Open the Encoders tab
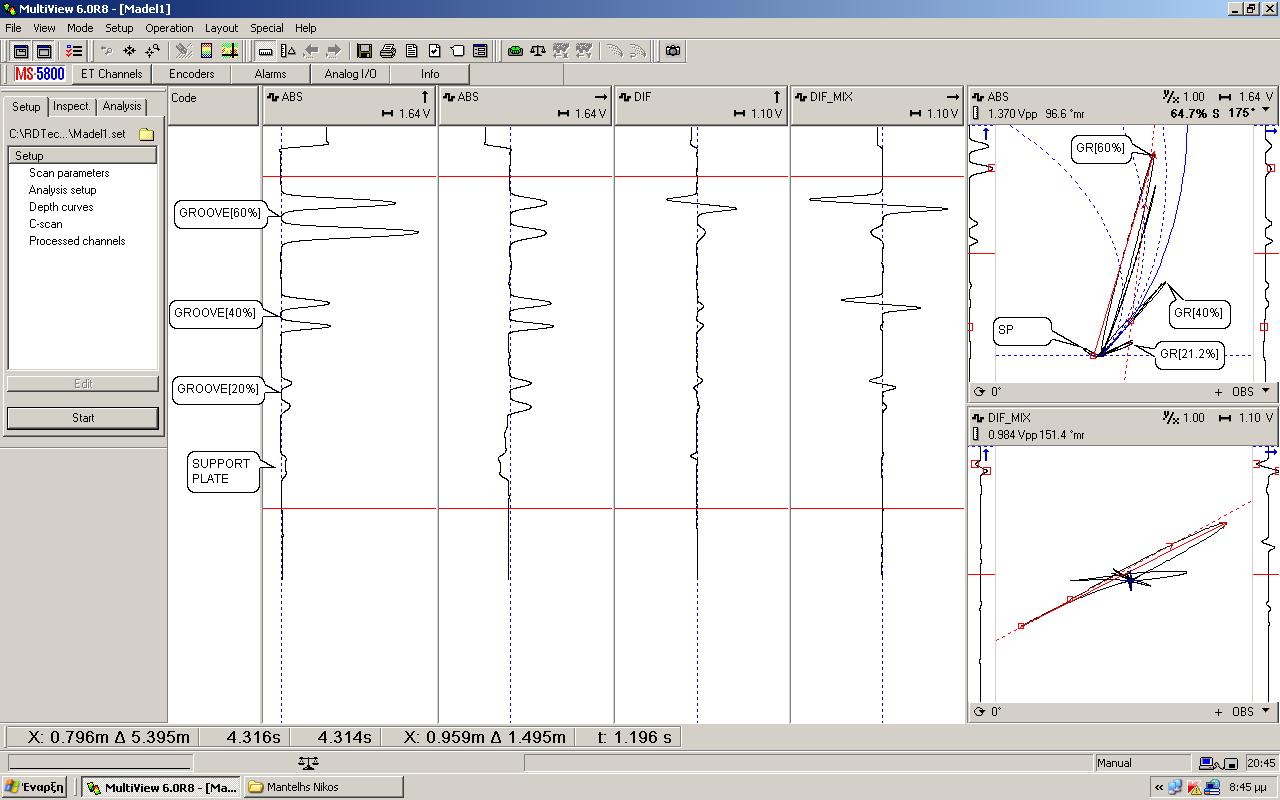This screenshot has height=800, width=1280. tap(191, 74)
